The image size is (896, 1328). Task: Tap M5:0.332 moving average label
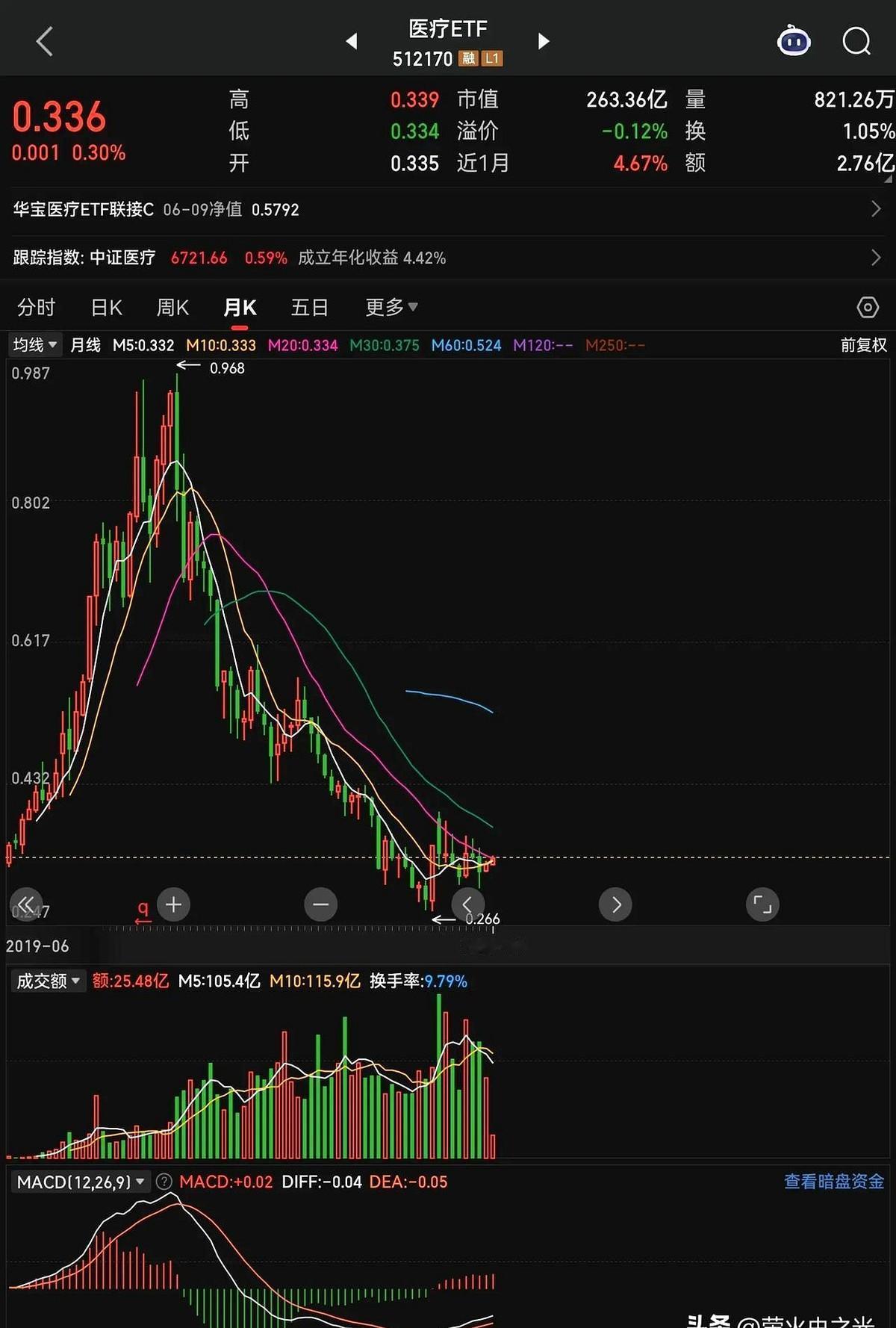[143, 345]
